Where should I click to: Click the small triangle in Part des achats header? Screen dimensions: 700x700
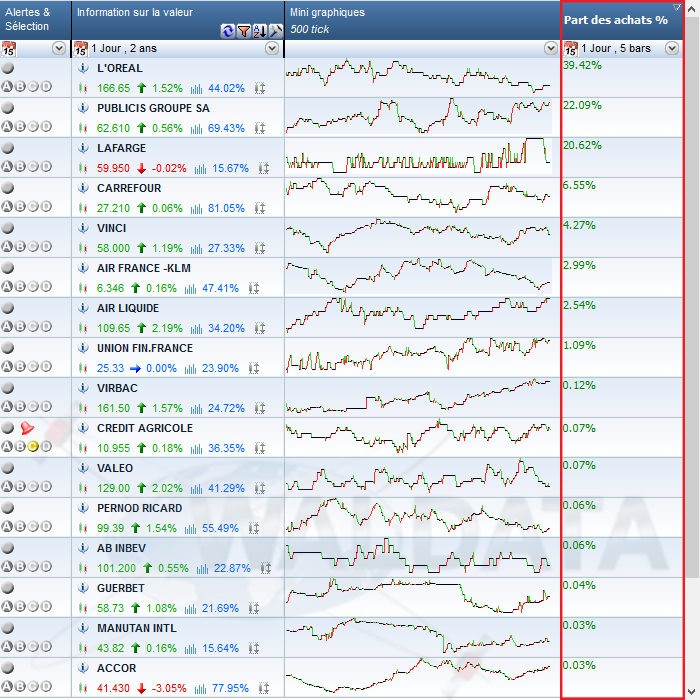(x=677, y=7)
